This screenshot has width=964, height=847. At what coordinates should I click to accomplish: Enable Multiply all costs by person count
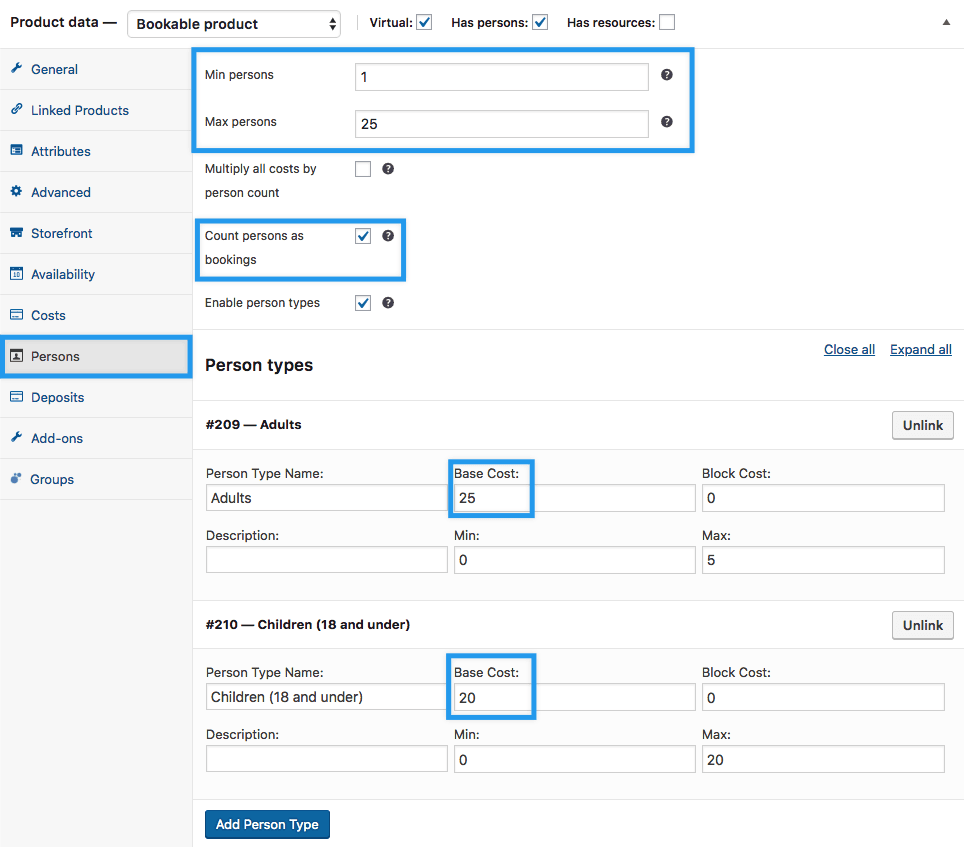(x=363, y=169)
